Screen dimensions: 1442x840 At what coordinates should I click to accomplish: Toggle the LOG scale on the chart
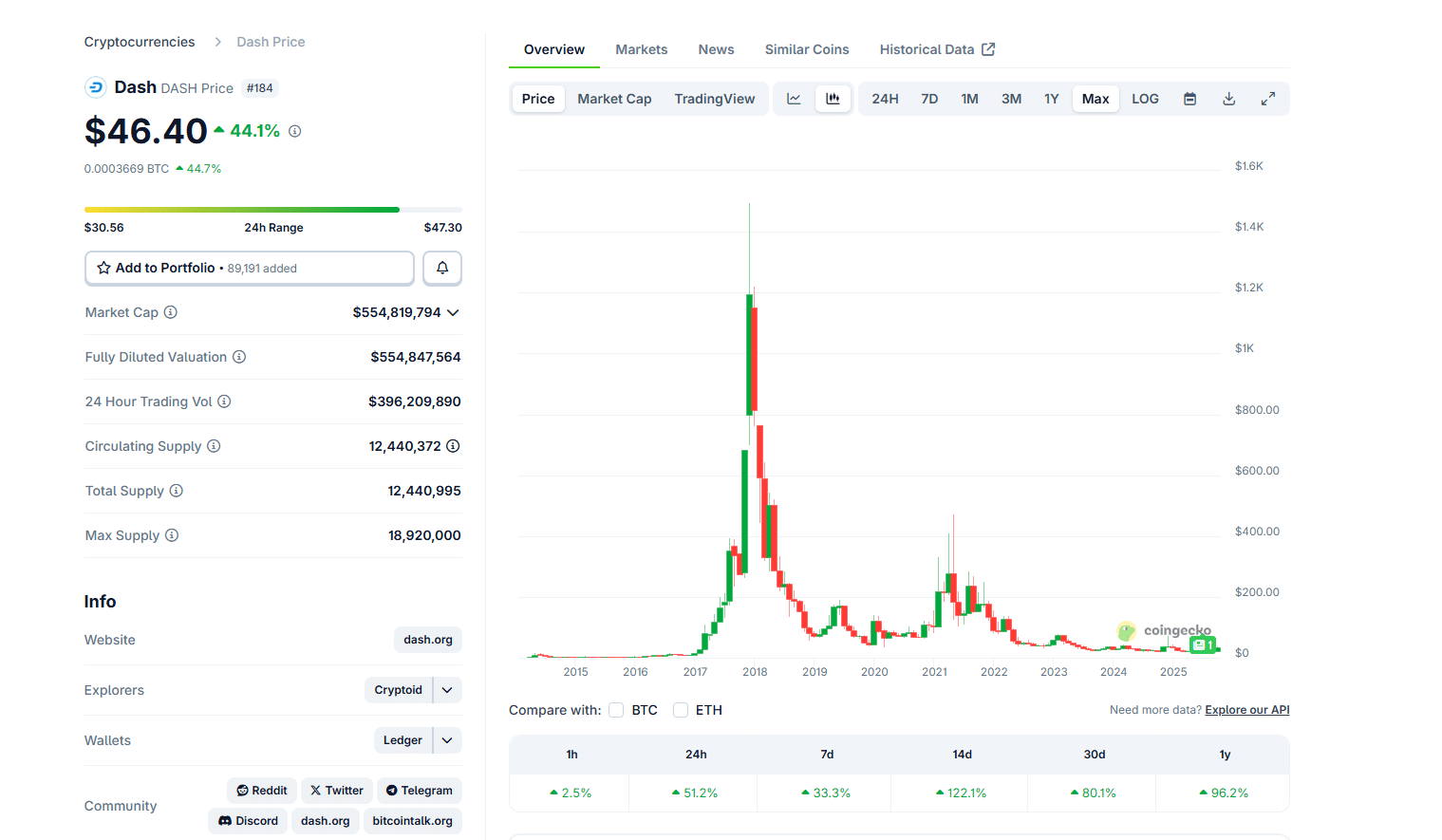[x=1144, y=98]
